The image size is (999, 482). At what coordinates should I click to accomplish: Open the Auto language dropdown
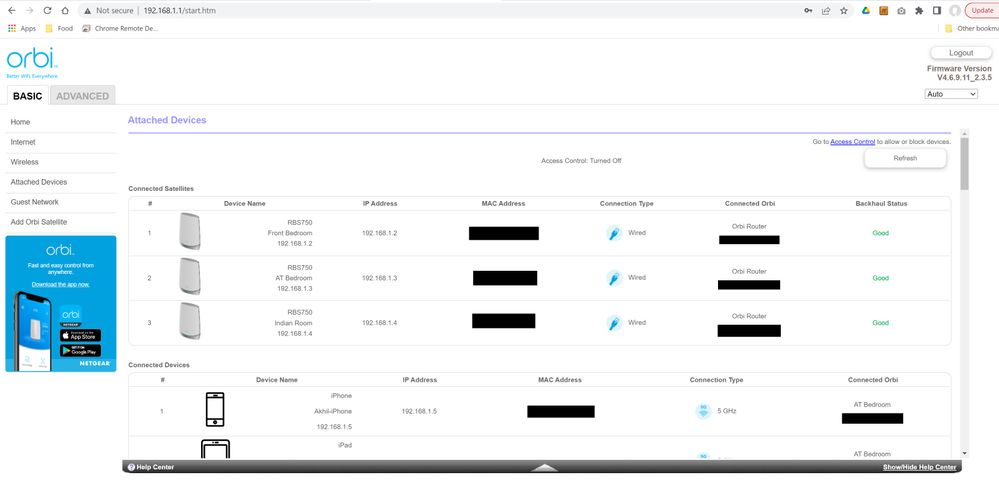[x=951, y=94]
